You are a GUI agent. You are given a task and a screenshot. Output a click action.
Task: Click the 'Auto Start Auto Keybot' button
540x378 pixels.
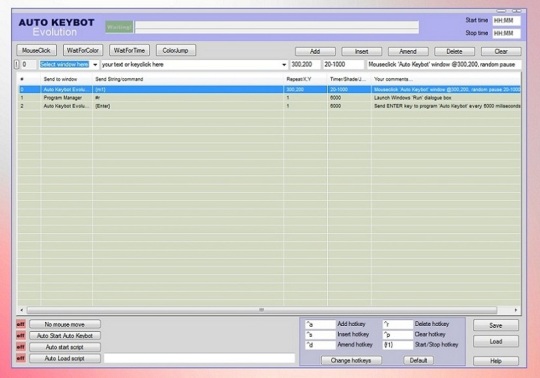coord(65,336)
